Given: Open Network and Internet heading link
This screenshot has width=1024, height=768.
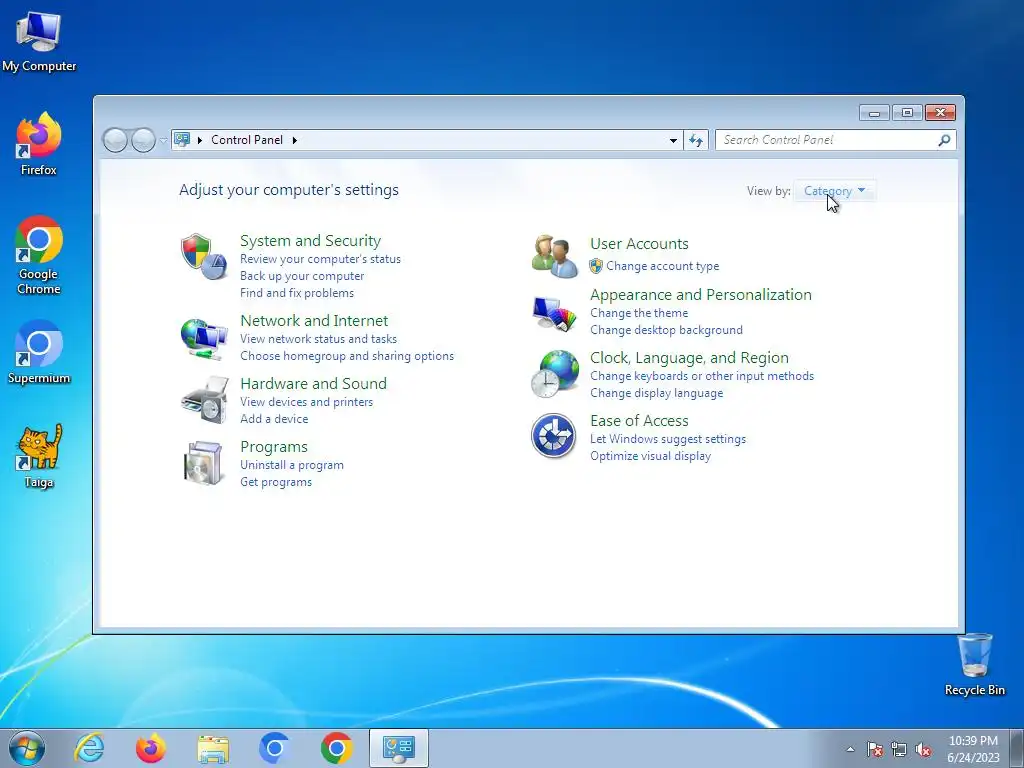Looking at the screenshot, I should [x=314, y=321].
